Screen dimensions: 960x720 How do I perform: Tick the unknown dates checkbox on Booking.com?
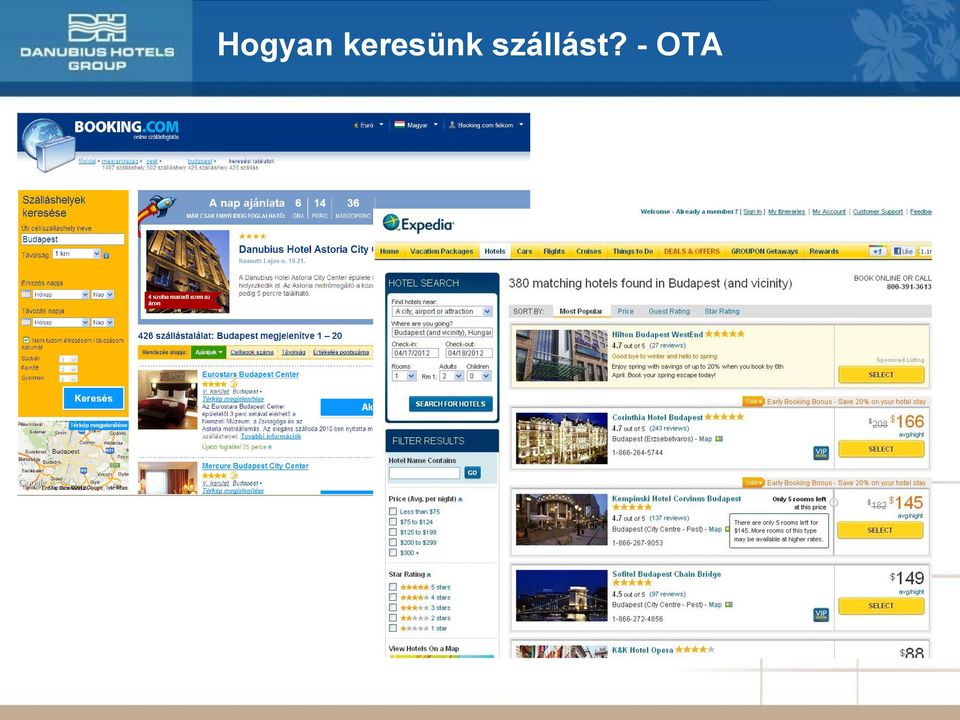[x=26, y=340]
